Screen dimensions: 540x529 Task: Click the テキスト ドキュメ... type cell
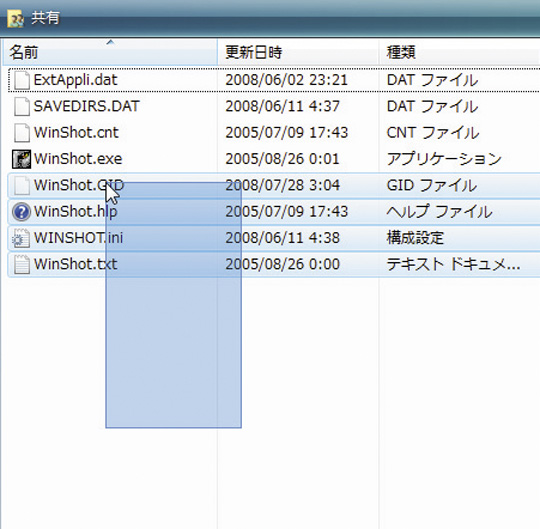pyautogui.click(x=453, y=264)
